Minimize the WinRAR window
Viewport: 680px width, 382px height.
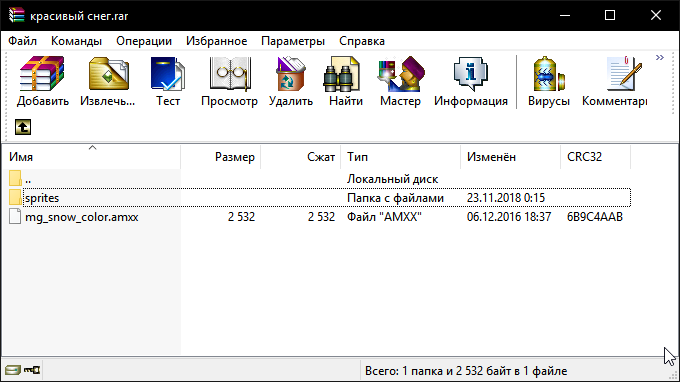565,15
